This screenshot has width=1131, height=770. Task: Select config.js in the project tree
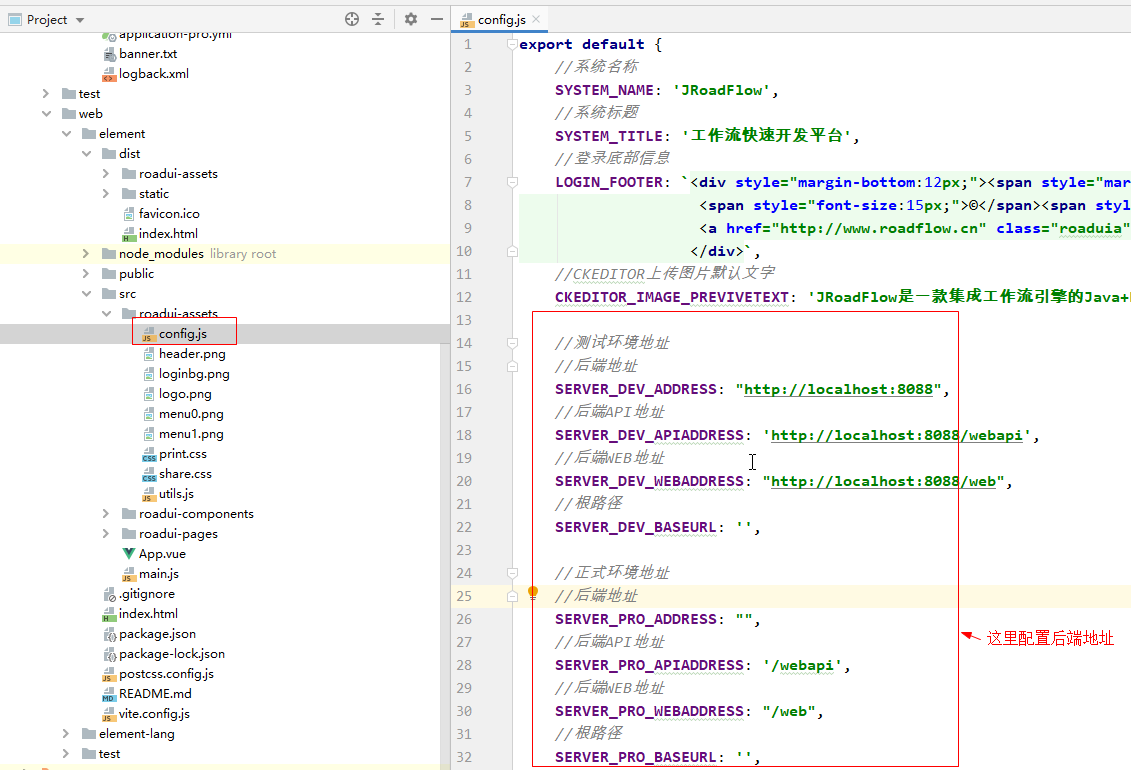click(182, 334)
